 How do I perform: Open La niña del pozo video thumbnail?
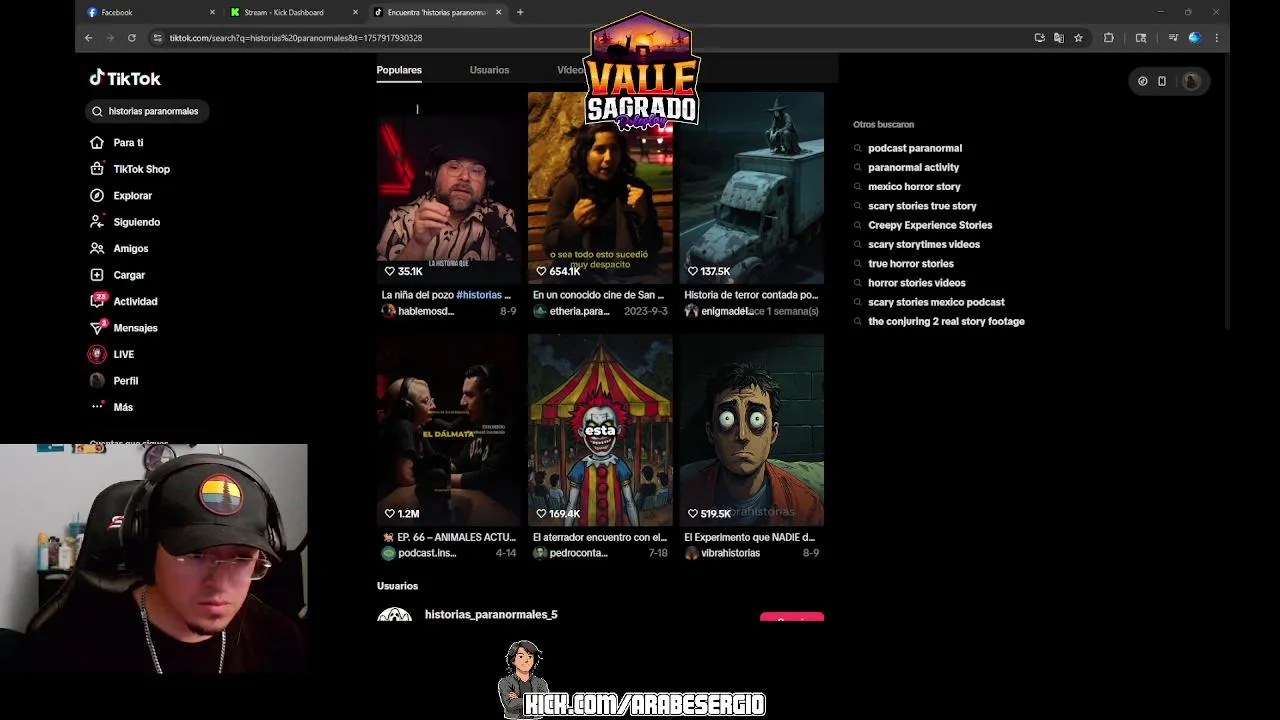[x=448, y=188]
